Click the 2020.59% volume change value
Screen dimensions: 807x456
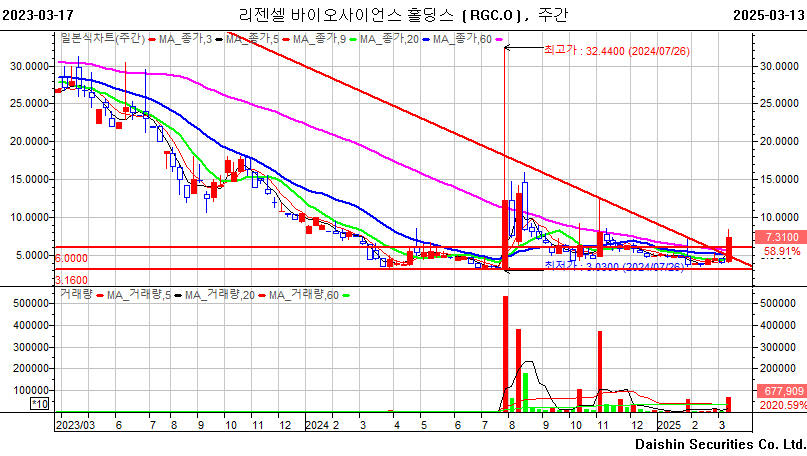click(x=783, y=406)
